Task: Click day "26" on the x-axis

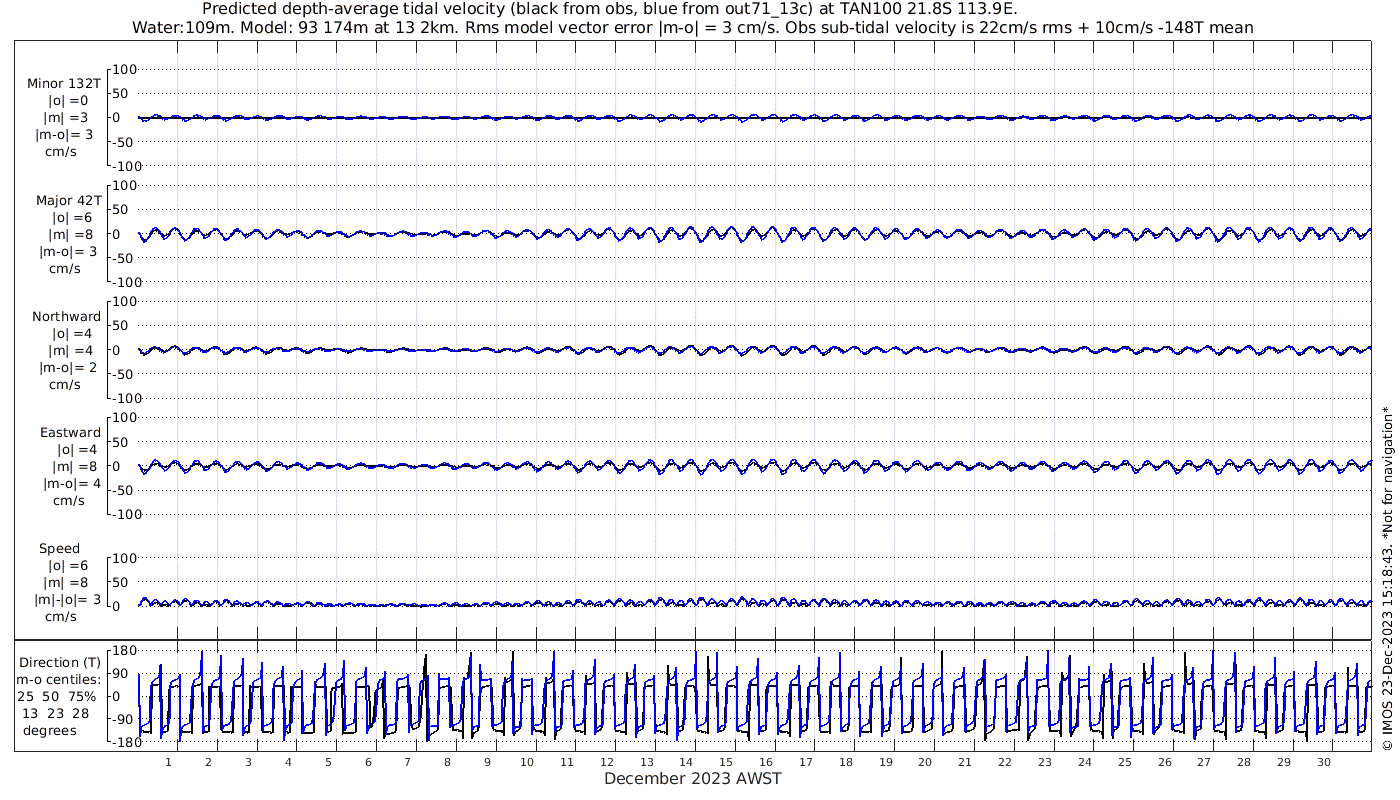Action: coord(1164,762)
